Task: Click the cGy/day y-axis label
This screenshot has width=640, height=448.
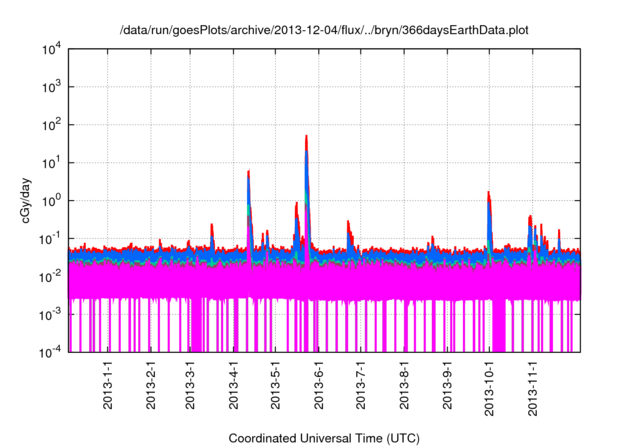Action: (33, 200)
